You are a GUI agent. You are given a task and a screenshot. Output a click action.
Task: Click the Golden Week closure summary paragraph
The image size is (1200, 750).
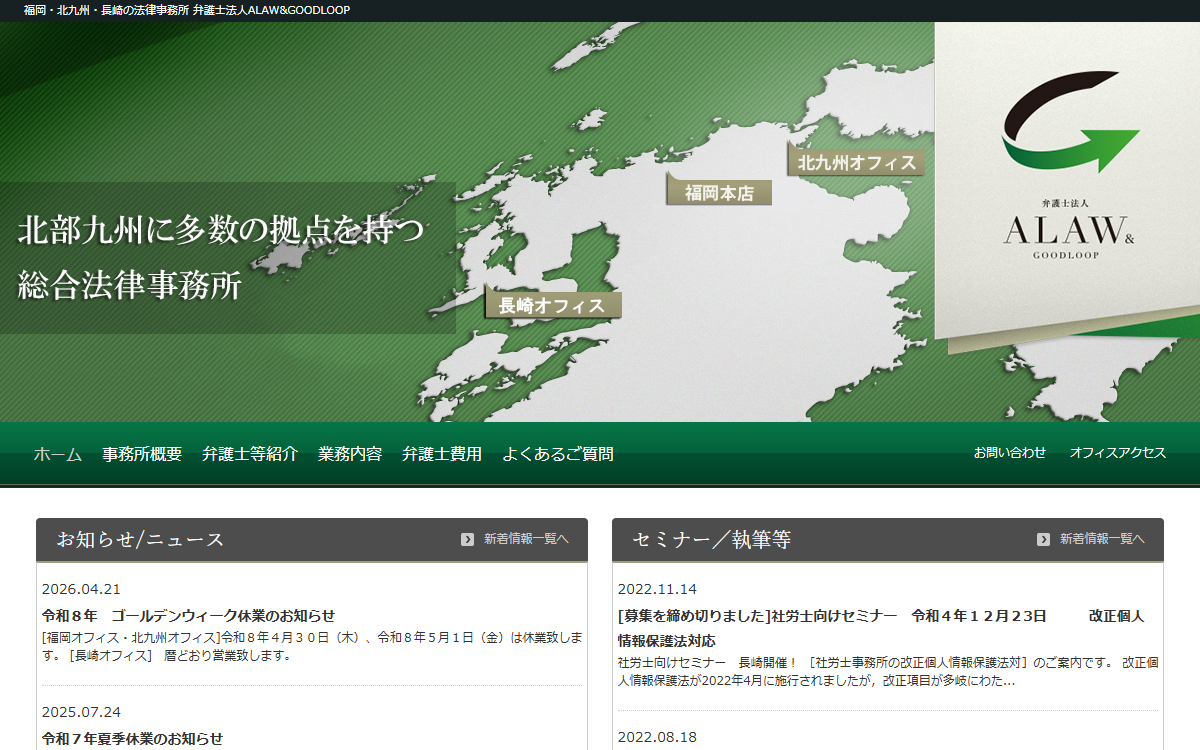(x=312, y=647)
